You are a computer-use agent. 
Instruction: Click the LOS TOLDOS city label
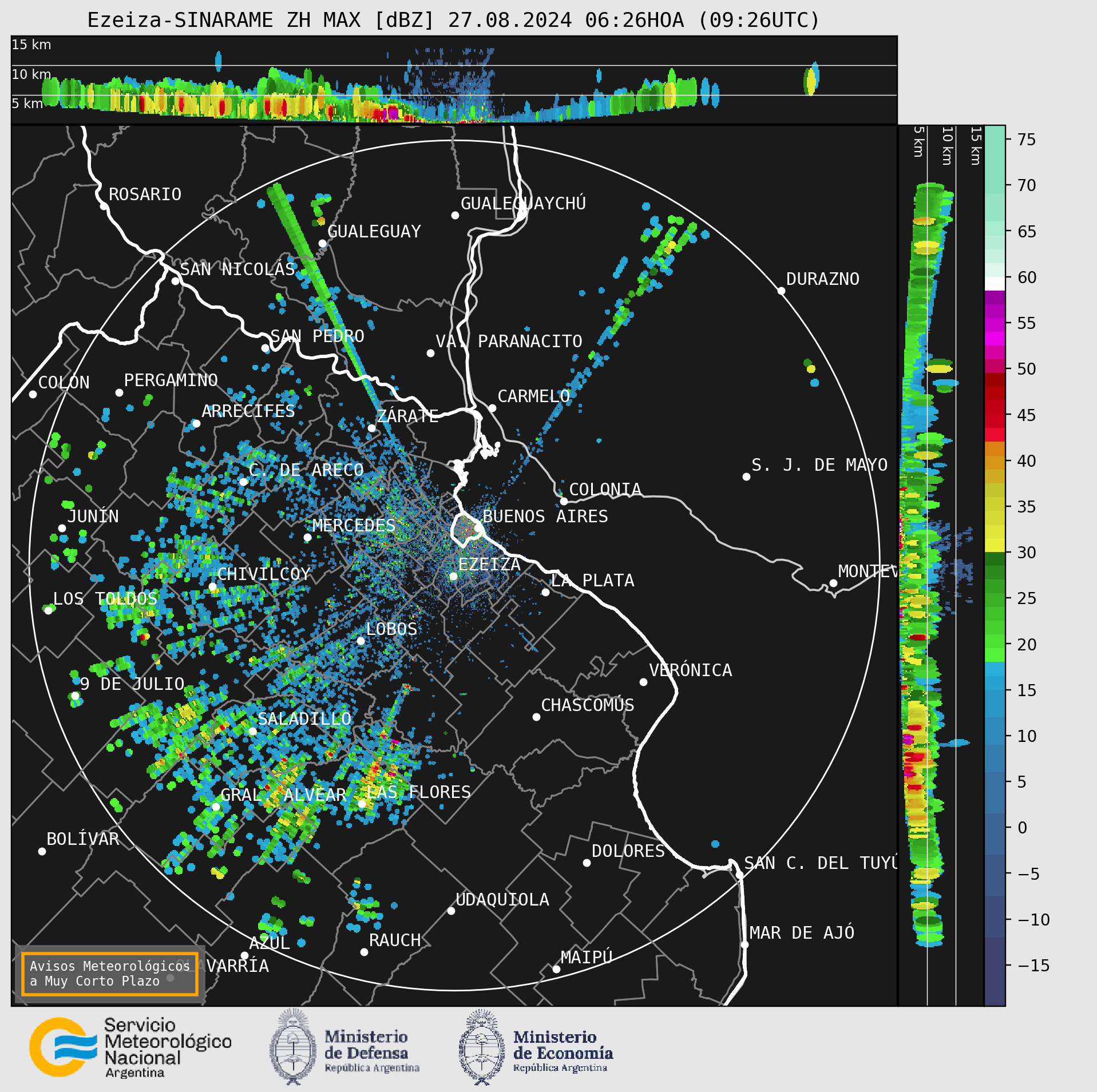coord(105,599)
